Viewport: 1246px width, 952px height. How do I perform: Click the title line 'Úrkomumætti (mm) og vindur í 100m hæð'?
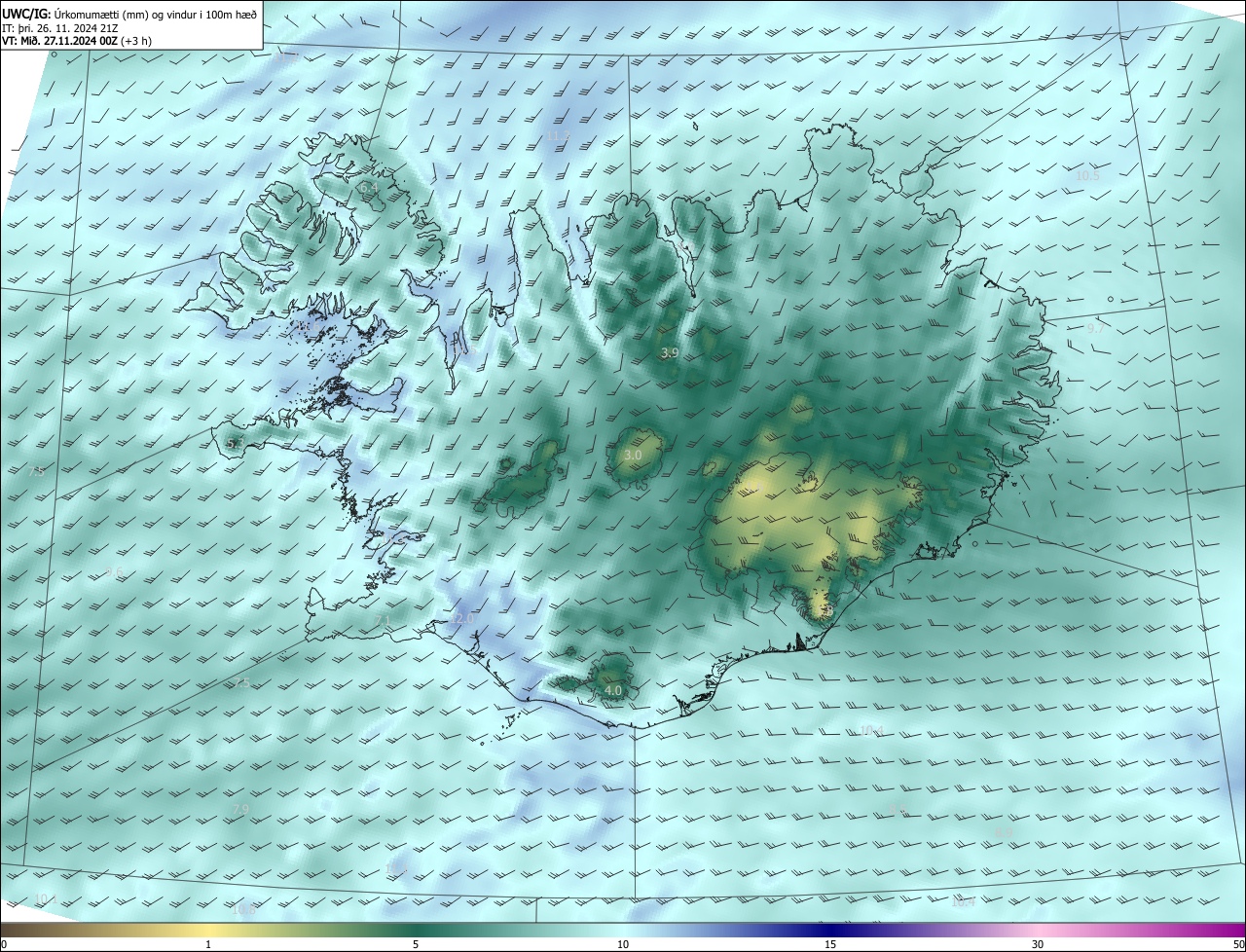(x=155, y=14)
